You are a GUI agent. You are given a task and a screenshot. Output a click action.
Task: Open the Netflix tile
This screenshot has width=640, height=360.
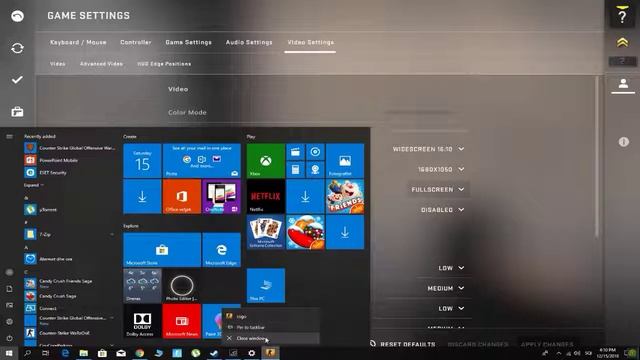point(266,196)
